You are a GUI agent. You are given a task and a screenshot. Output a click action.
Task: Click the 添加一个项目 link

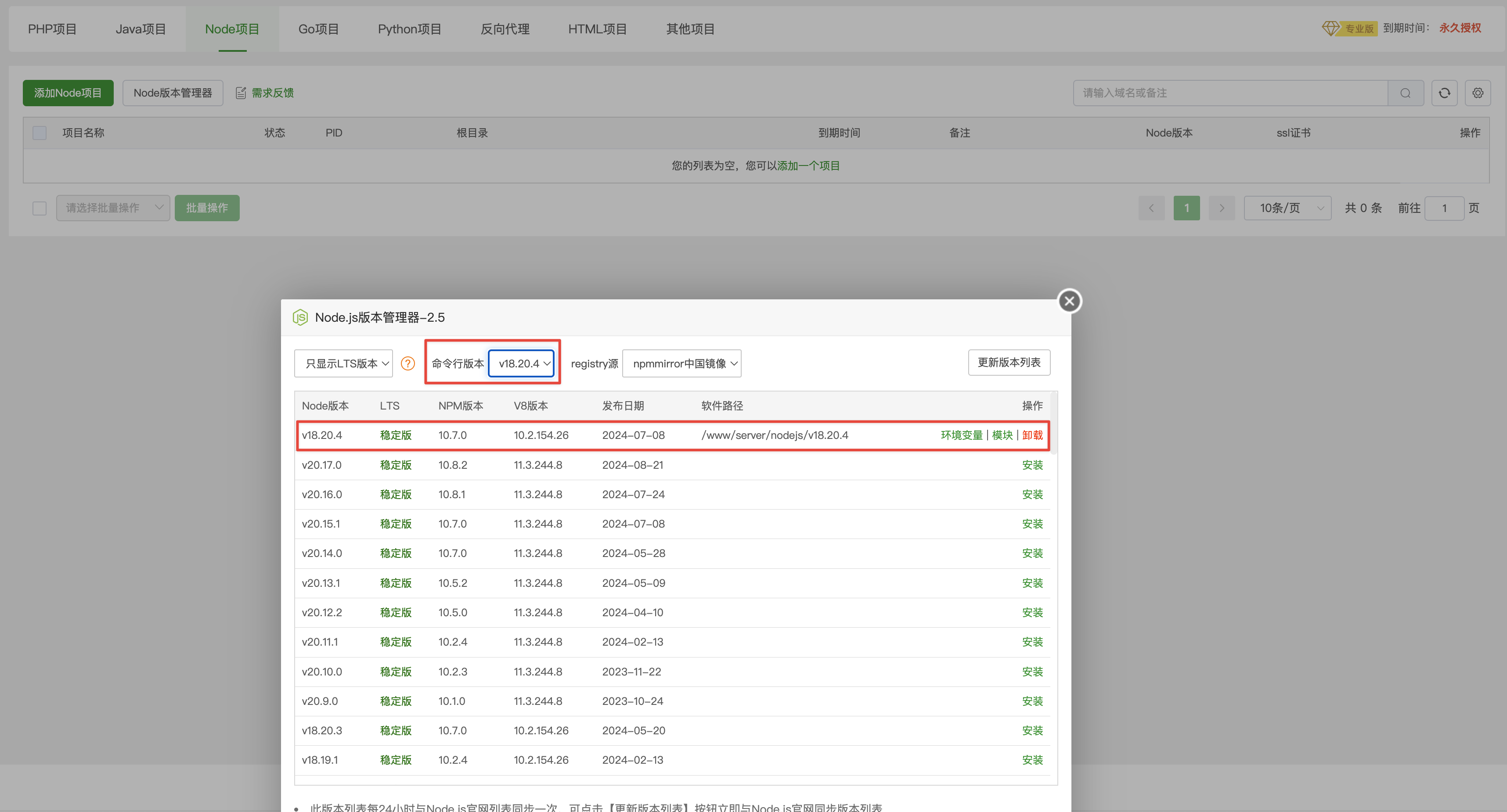coord(808,166)
